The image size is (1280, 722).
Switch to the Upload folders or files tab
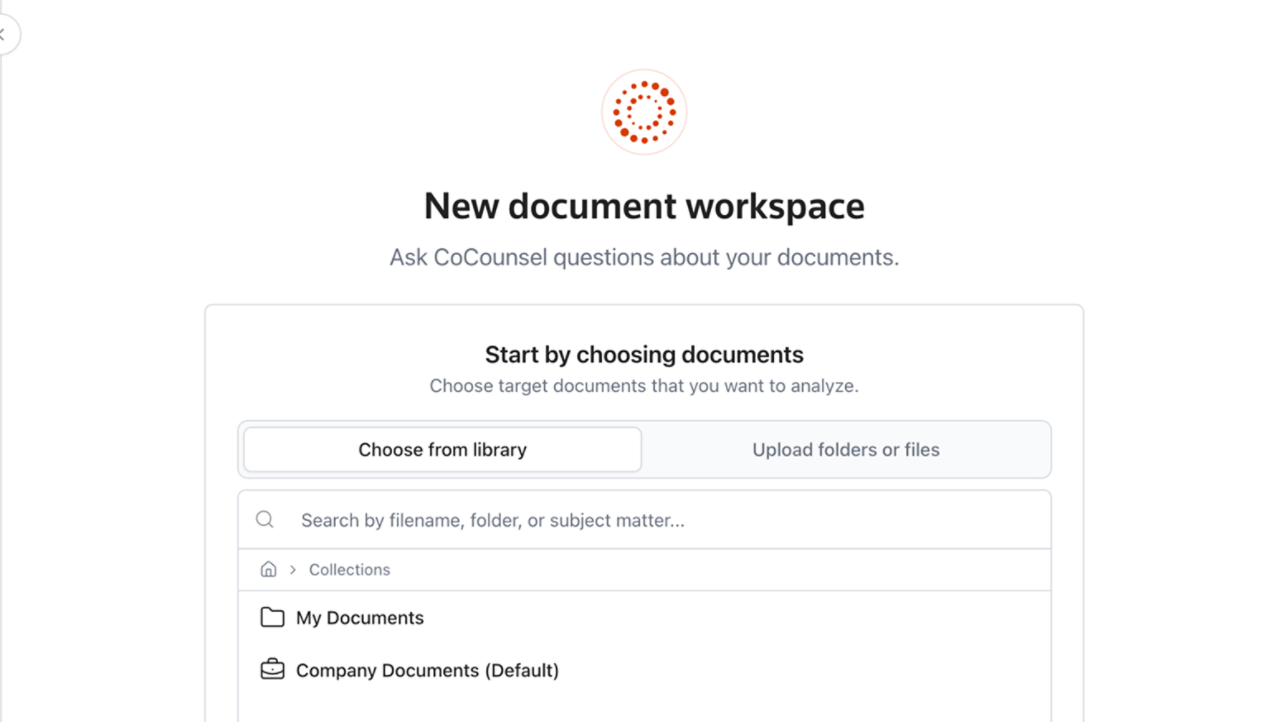pos(845,450)
